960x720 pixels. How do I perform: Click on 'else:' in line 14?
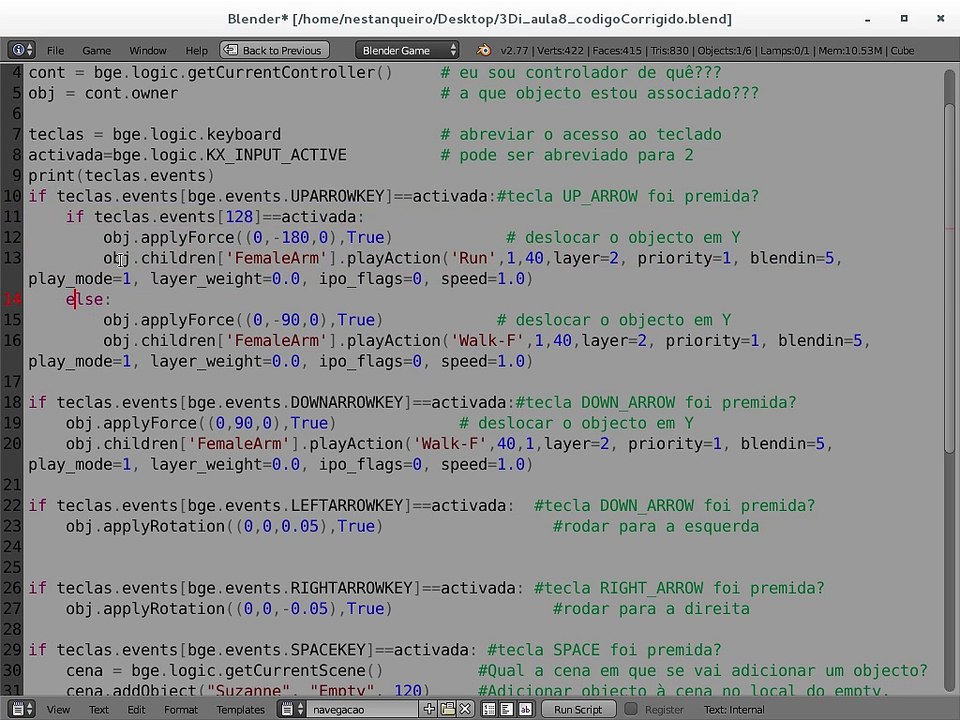[x=89, y=299]
